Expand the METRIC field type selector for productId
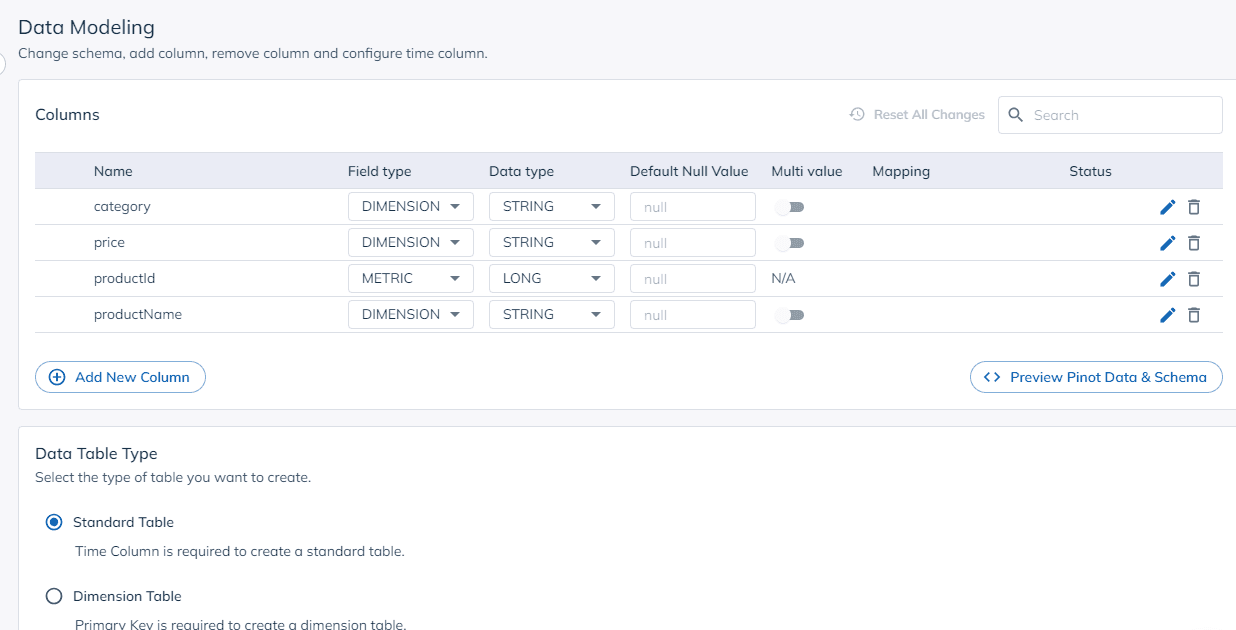 410,278
